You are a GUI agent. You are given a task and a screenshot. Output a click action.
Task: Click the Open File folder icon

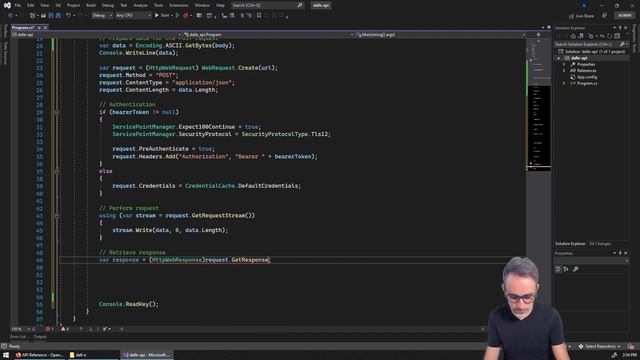[43, 16]
